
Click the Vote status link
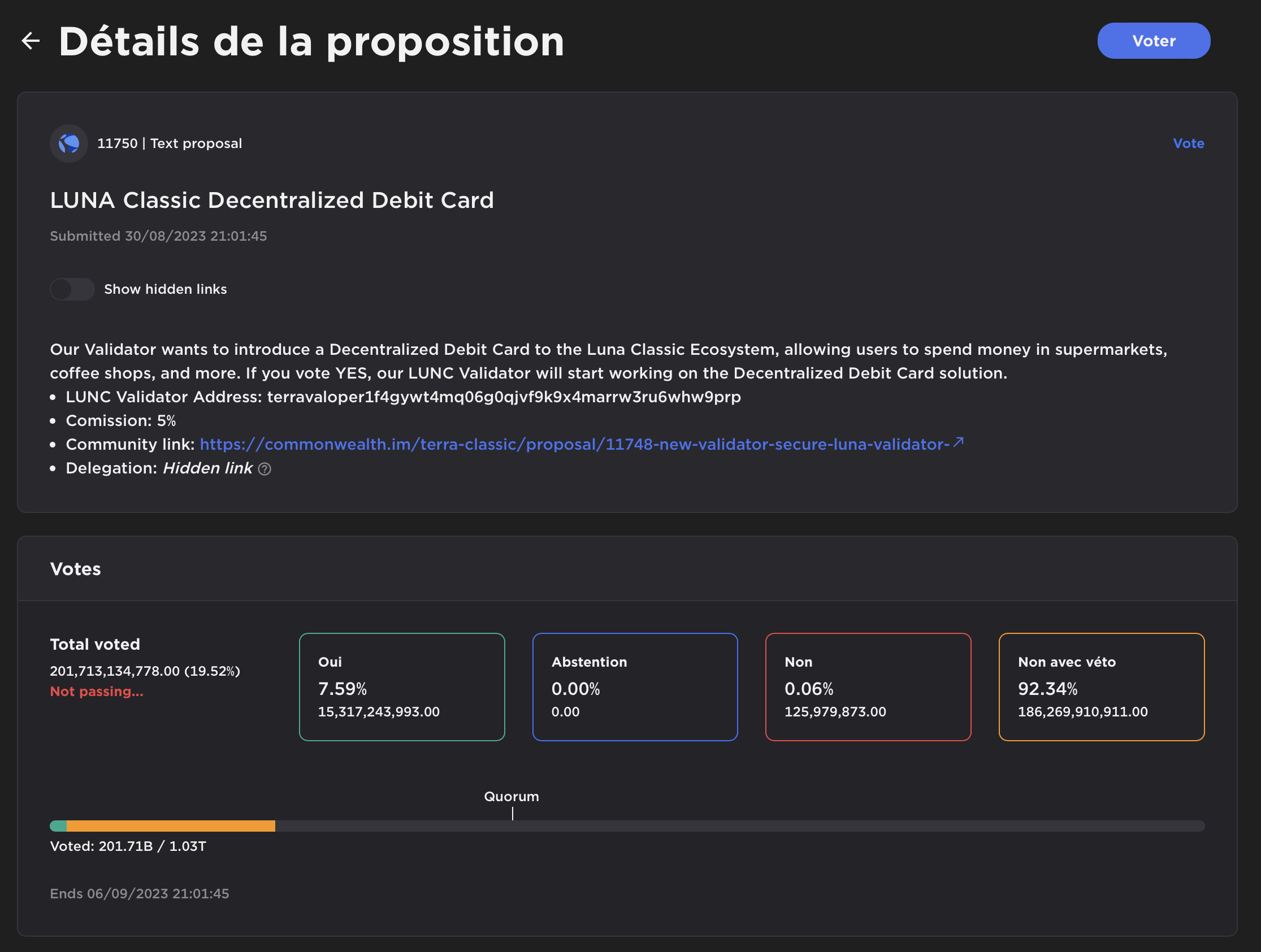[x=1188, y=144]
